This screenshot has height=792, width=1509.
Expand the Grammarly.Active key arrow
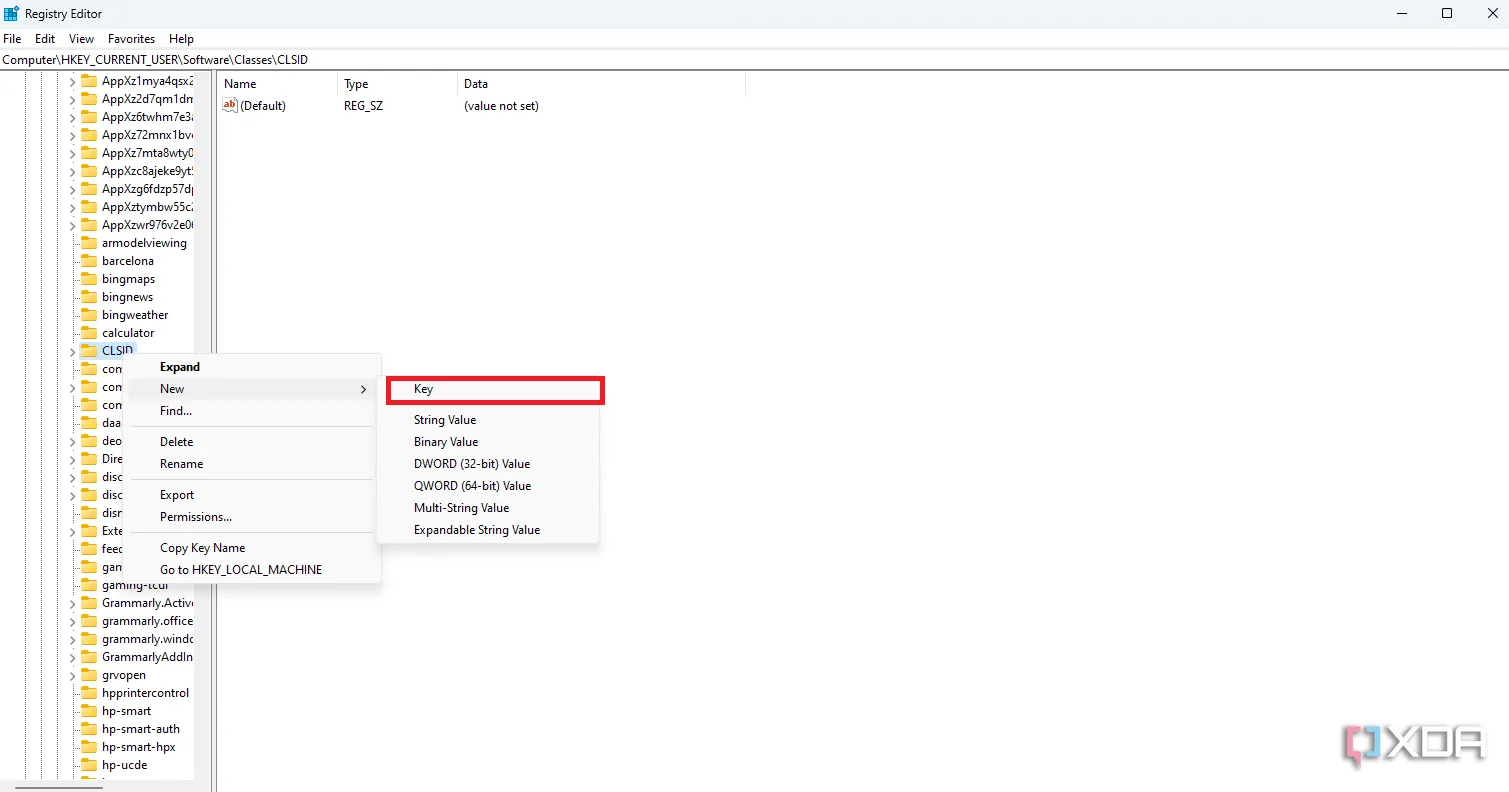click(72, 604)
